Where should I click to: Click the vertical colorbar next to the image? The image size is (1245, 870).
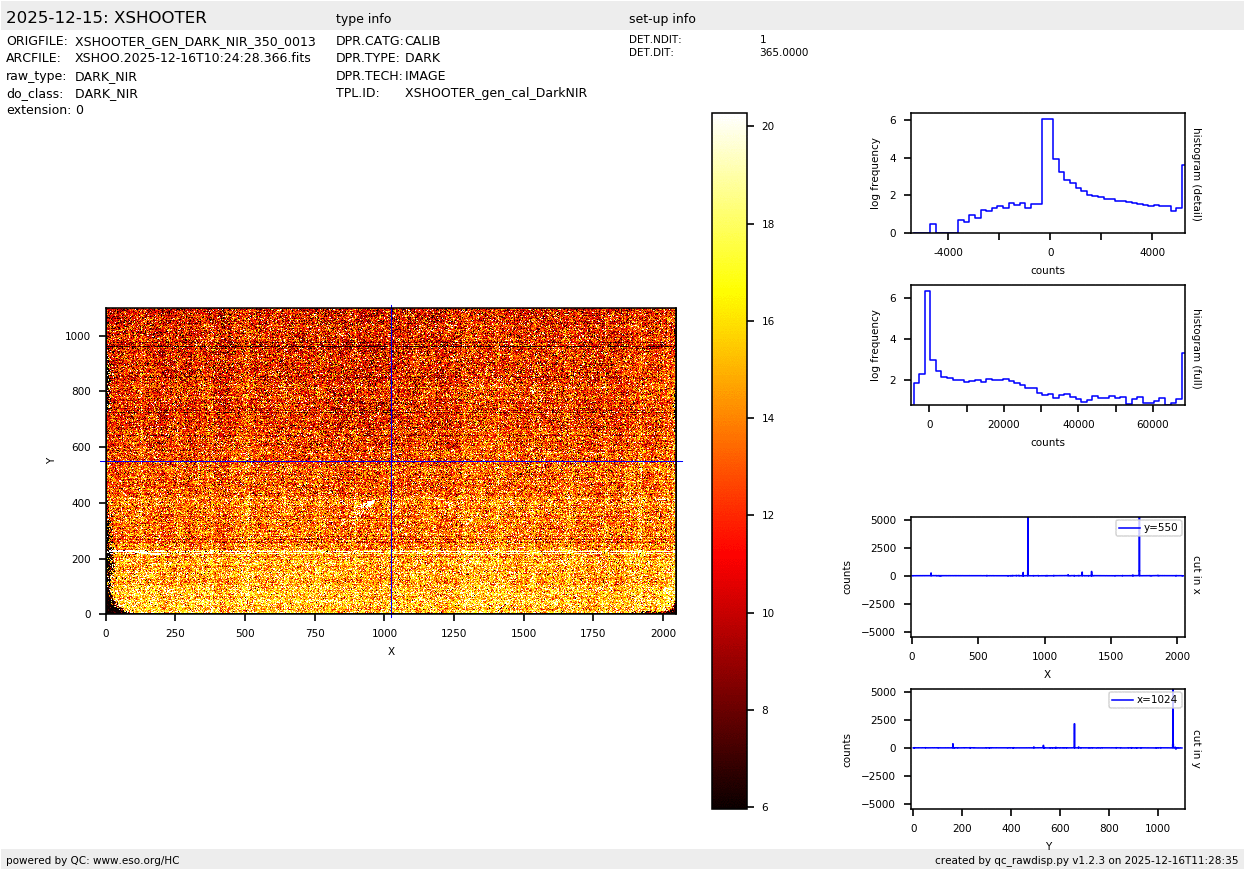pyautogui.click(x=729, y=460)
